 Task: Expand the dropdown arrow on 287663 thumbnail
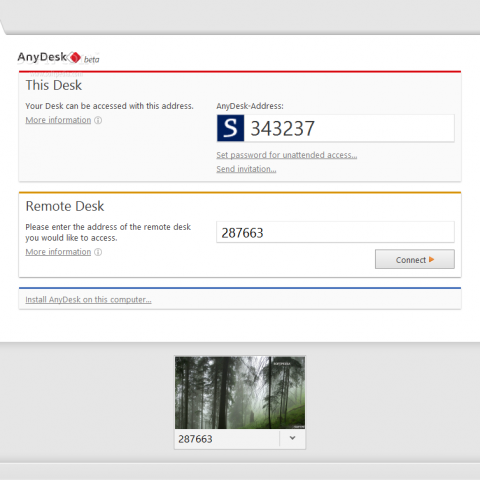click(x=292, y=438)
